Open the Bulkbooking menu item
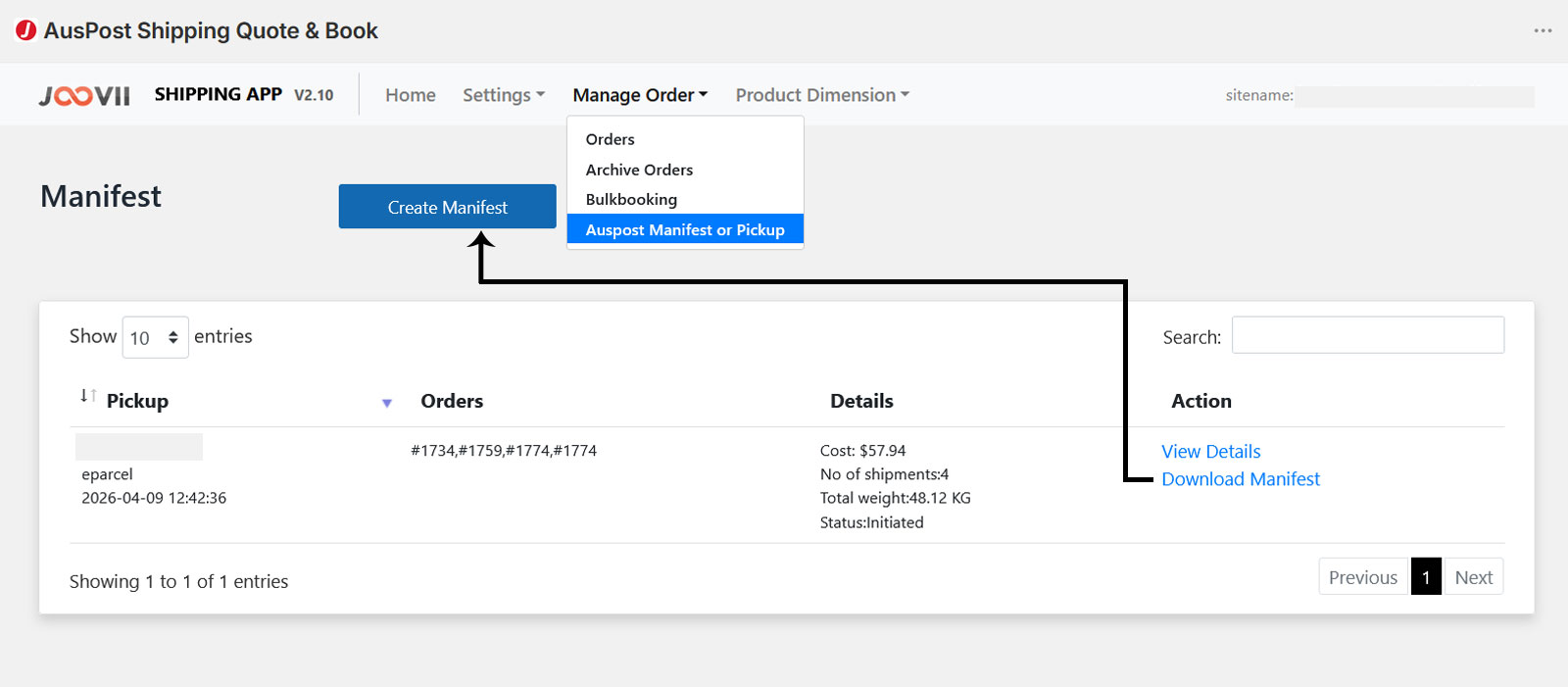This screenshot has width=1568, height=687. coord(631,199)
